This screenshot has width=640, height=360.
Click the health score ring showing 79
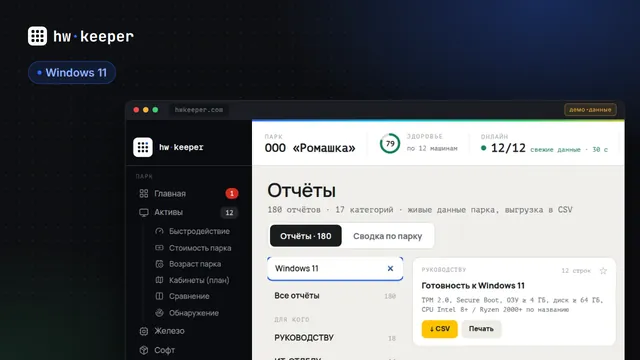click(390, 143)
